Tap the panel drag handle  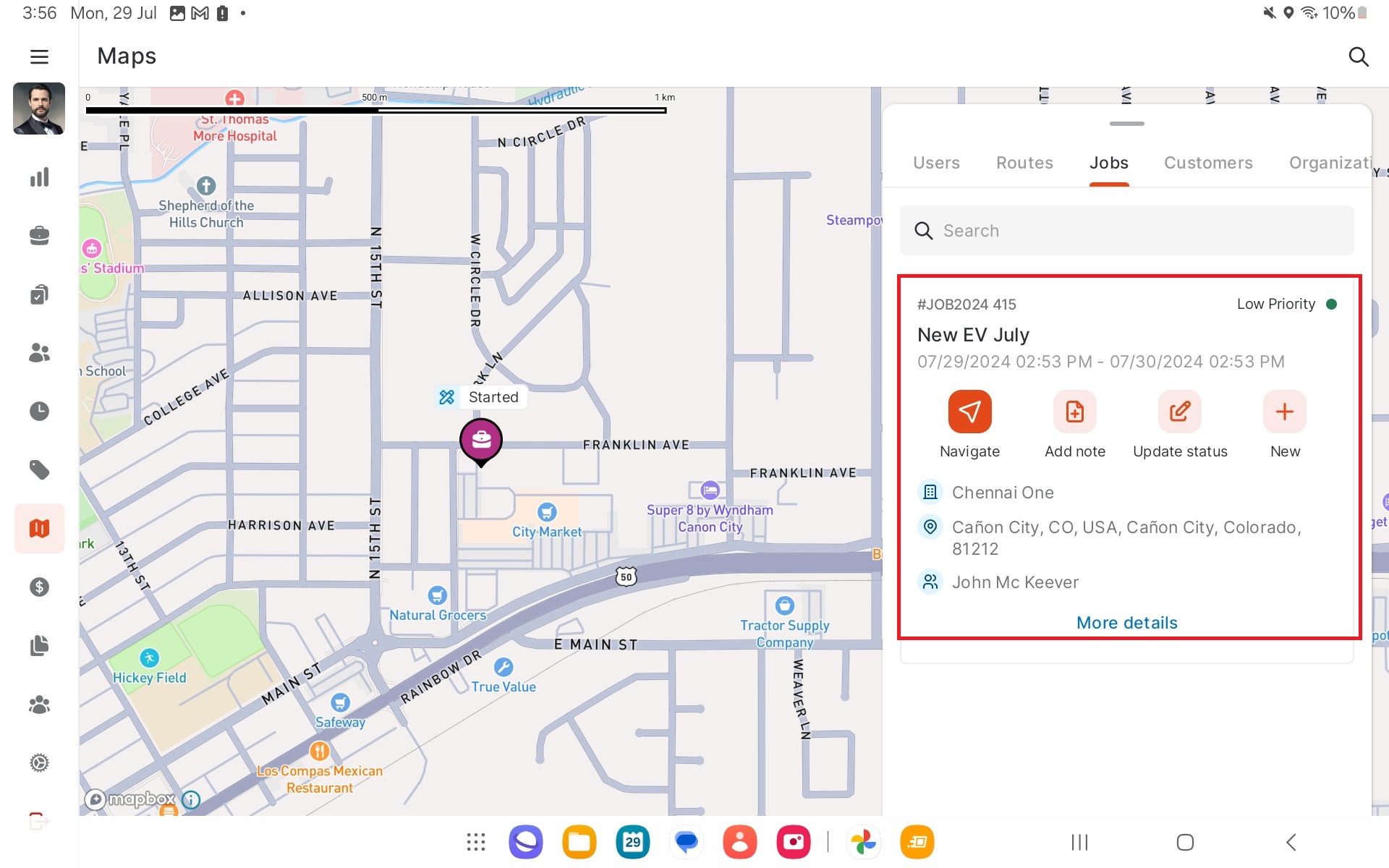1126,124
